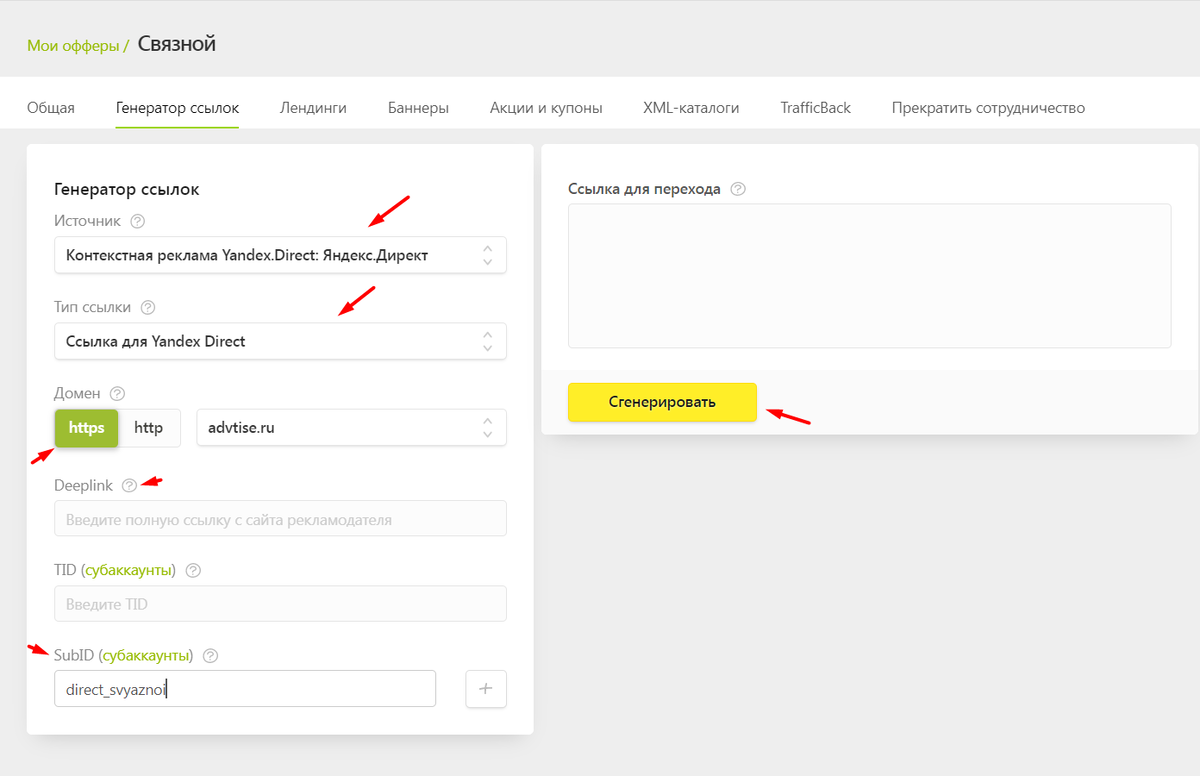1200x776 pixels.
Task: Click the TID субаккаунты link
Action: coord(128,570)
